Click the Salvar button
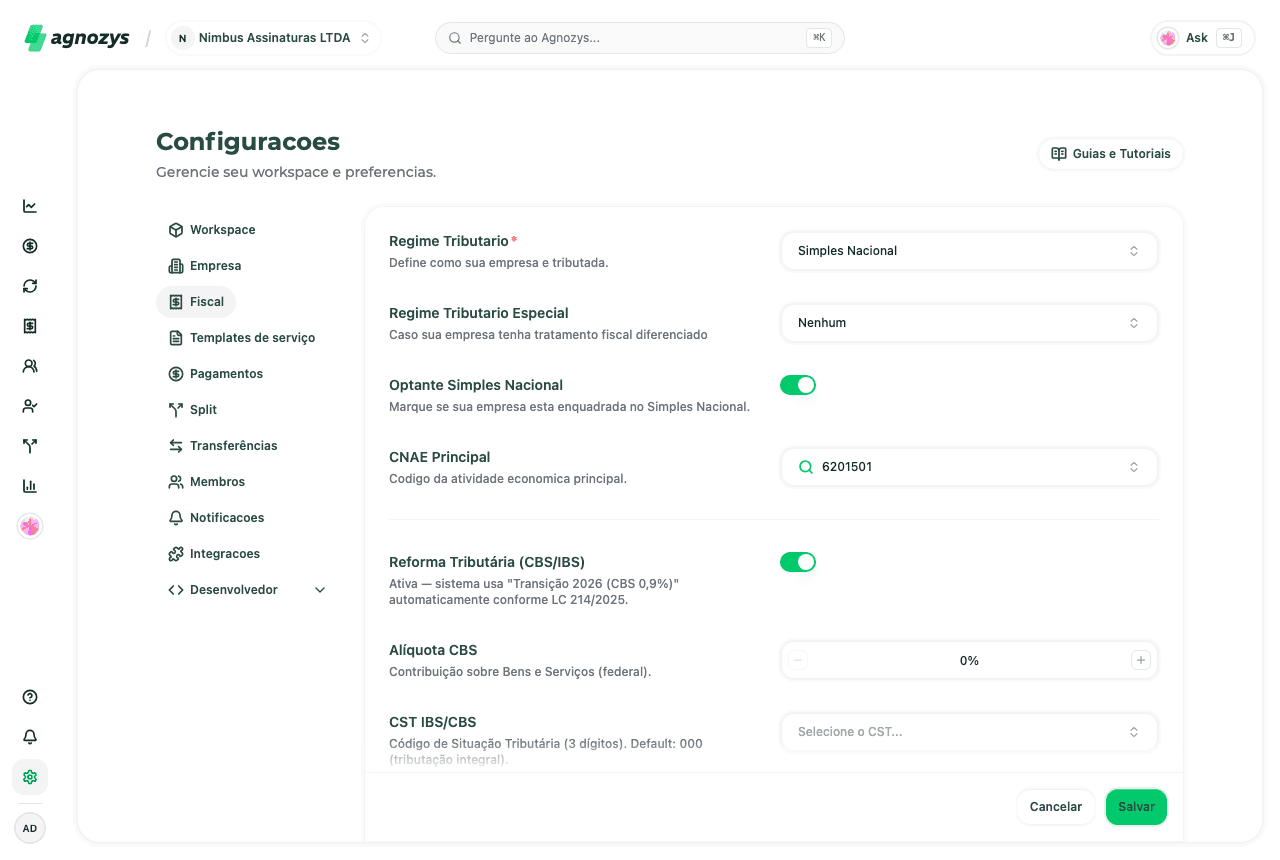The height and width of the screenshot is (860, 1280). tap(1136, 807)
